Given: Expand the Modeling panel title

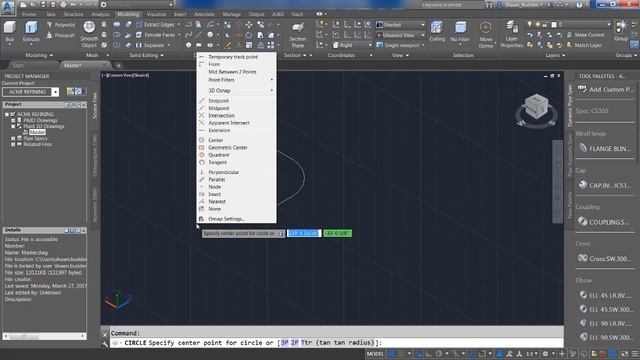Looking at the screenshot, I should (39, 55).
